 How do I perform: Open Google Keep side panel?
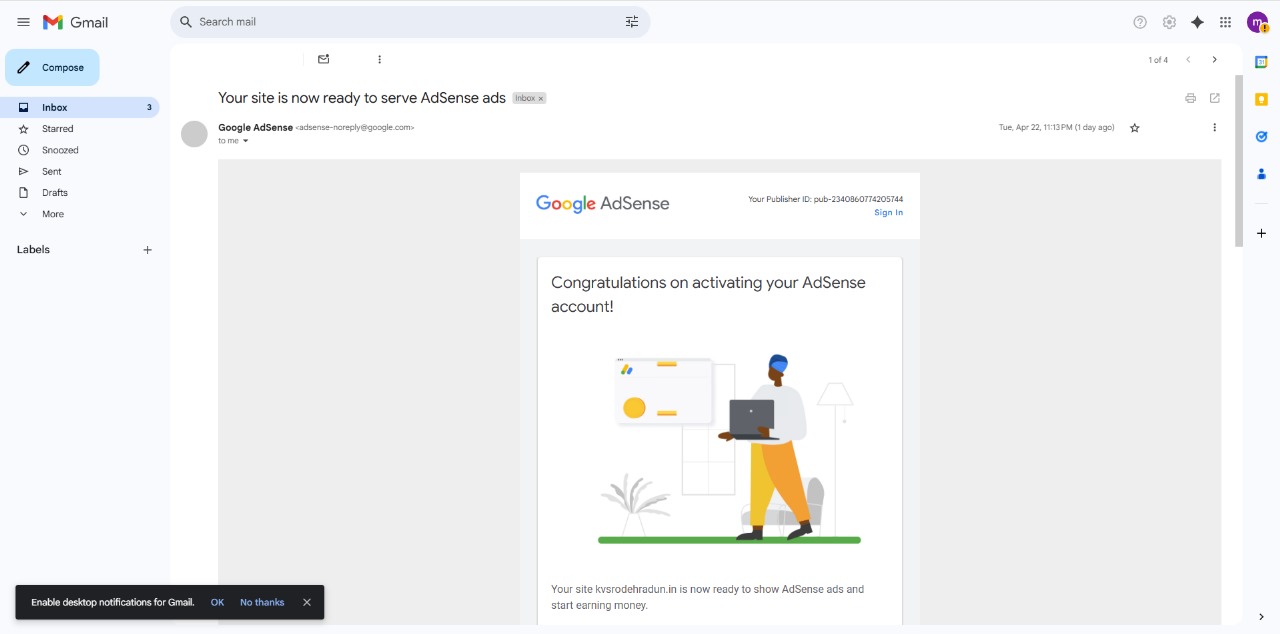(x=1261, y=99)
